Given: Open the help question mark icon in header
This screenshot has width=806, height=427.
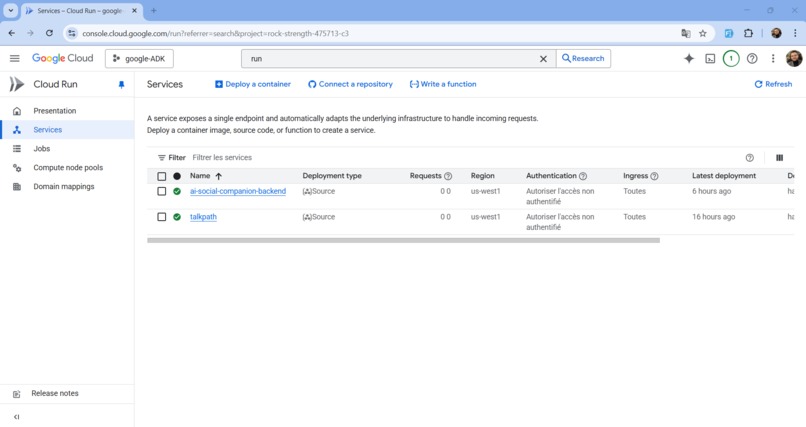Looking at the screenshot, I should (752, 59).
